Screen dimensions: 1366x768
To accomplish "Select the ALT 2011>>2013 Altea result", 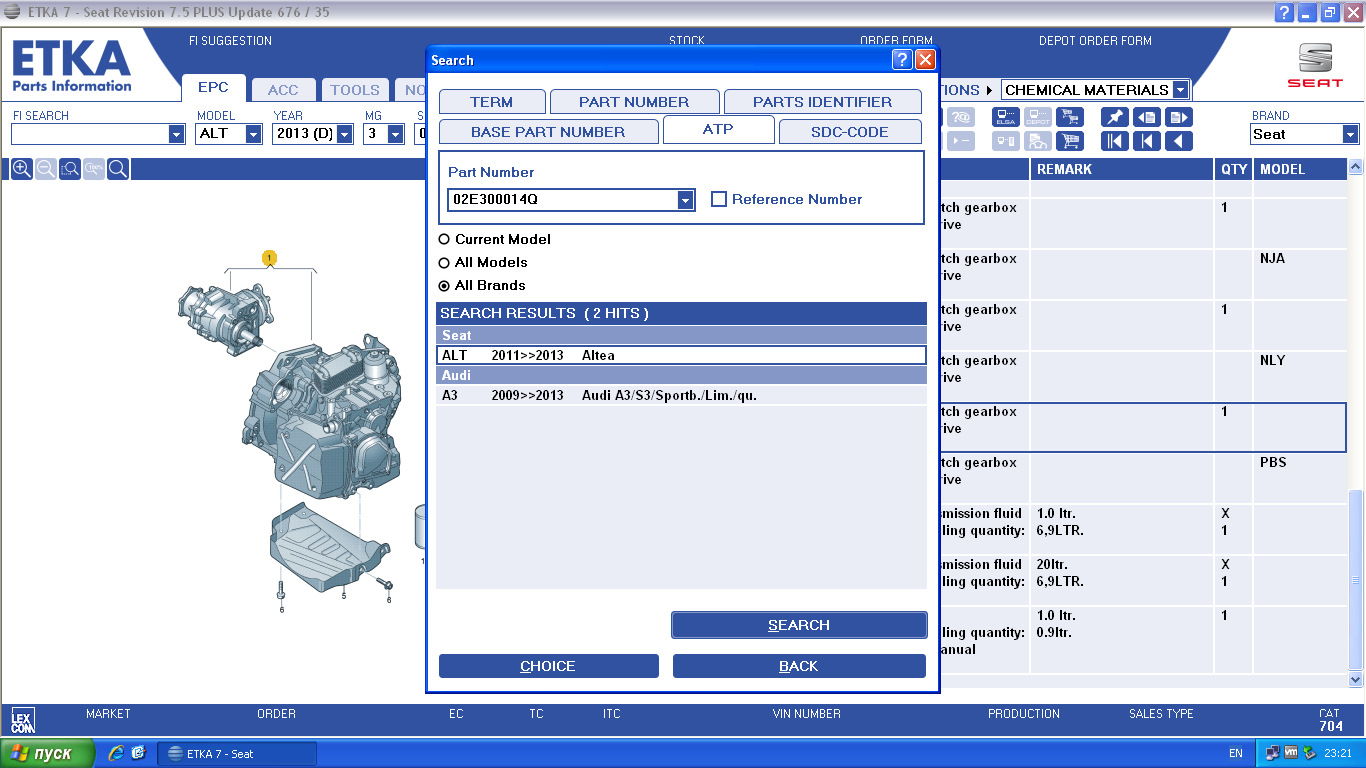I will 681,355.
